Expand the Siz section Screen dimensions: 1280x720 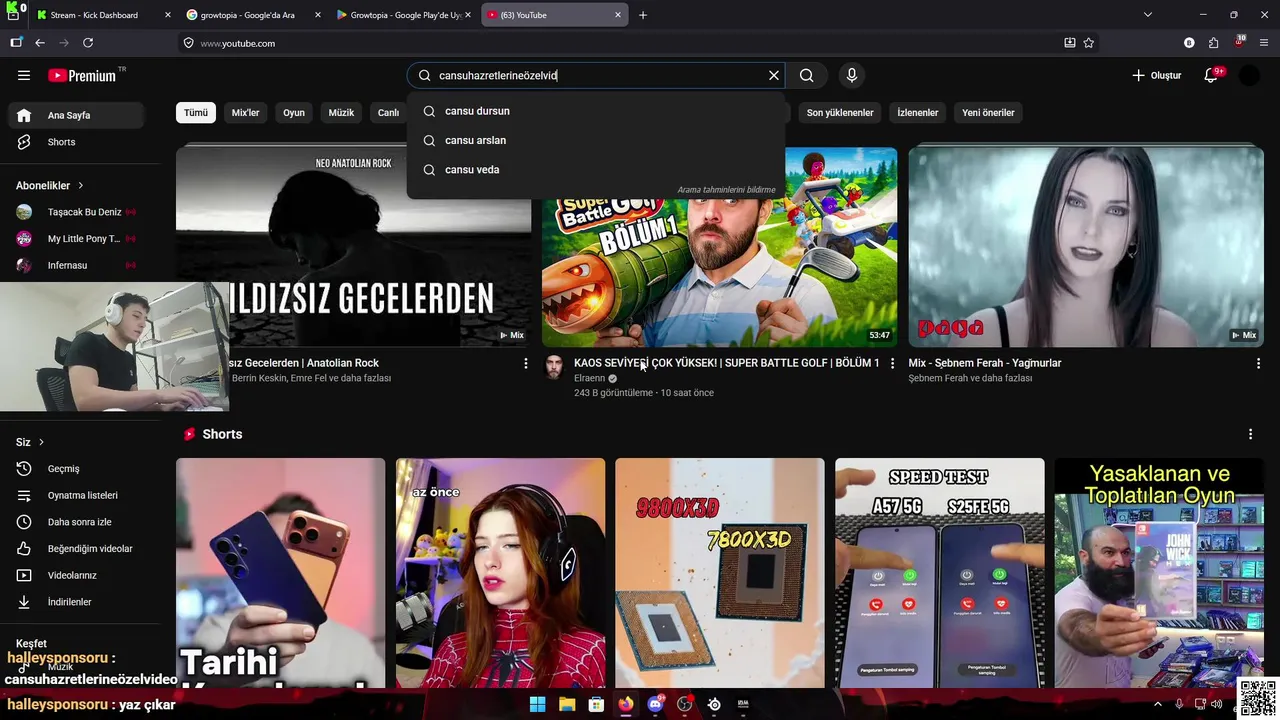30,442
